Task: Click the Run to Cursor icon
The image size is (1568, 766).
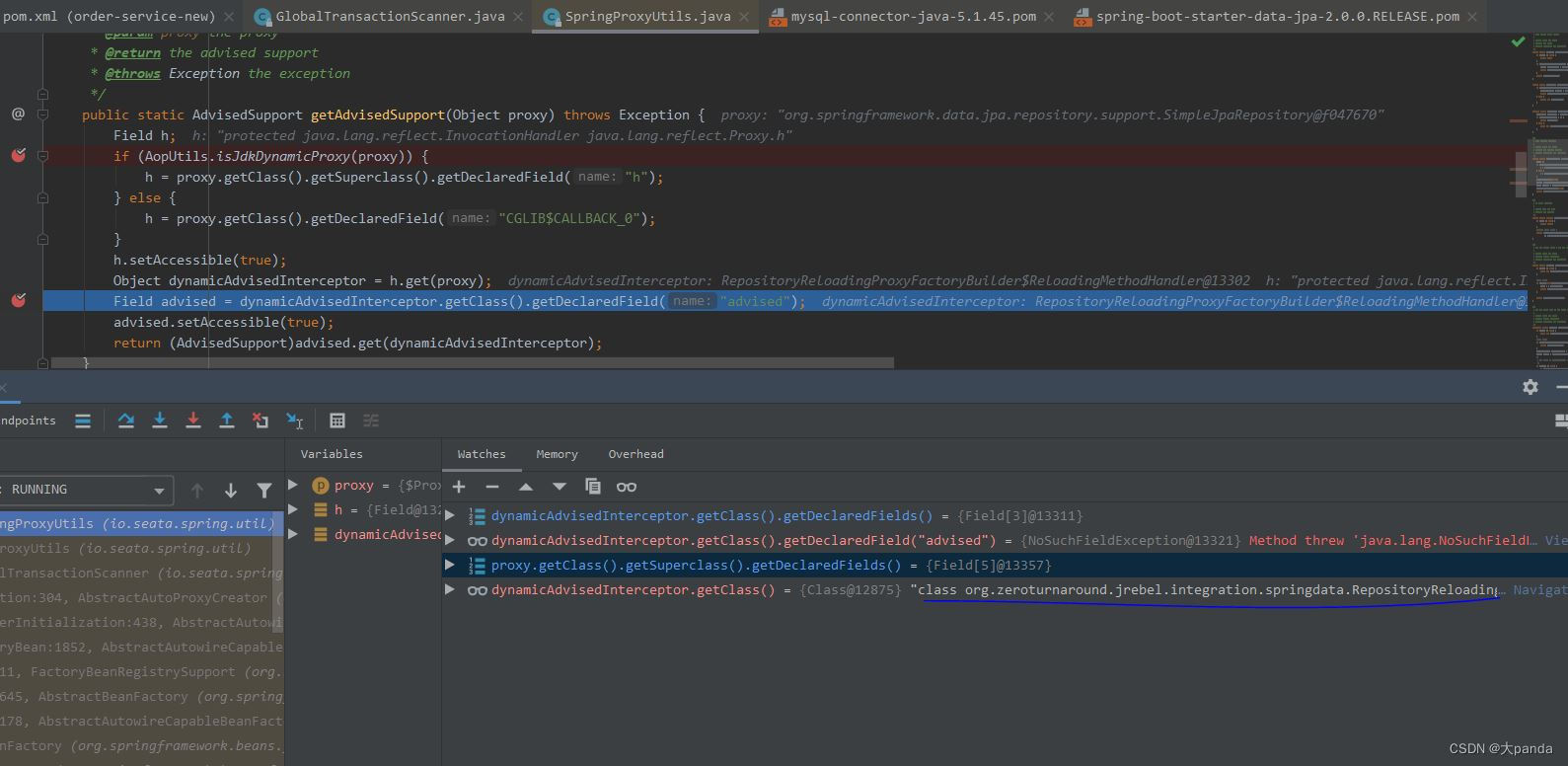Action: 294,421
